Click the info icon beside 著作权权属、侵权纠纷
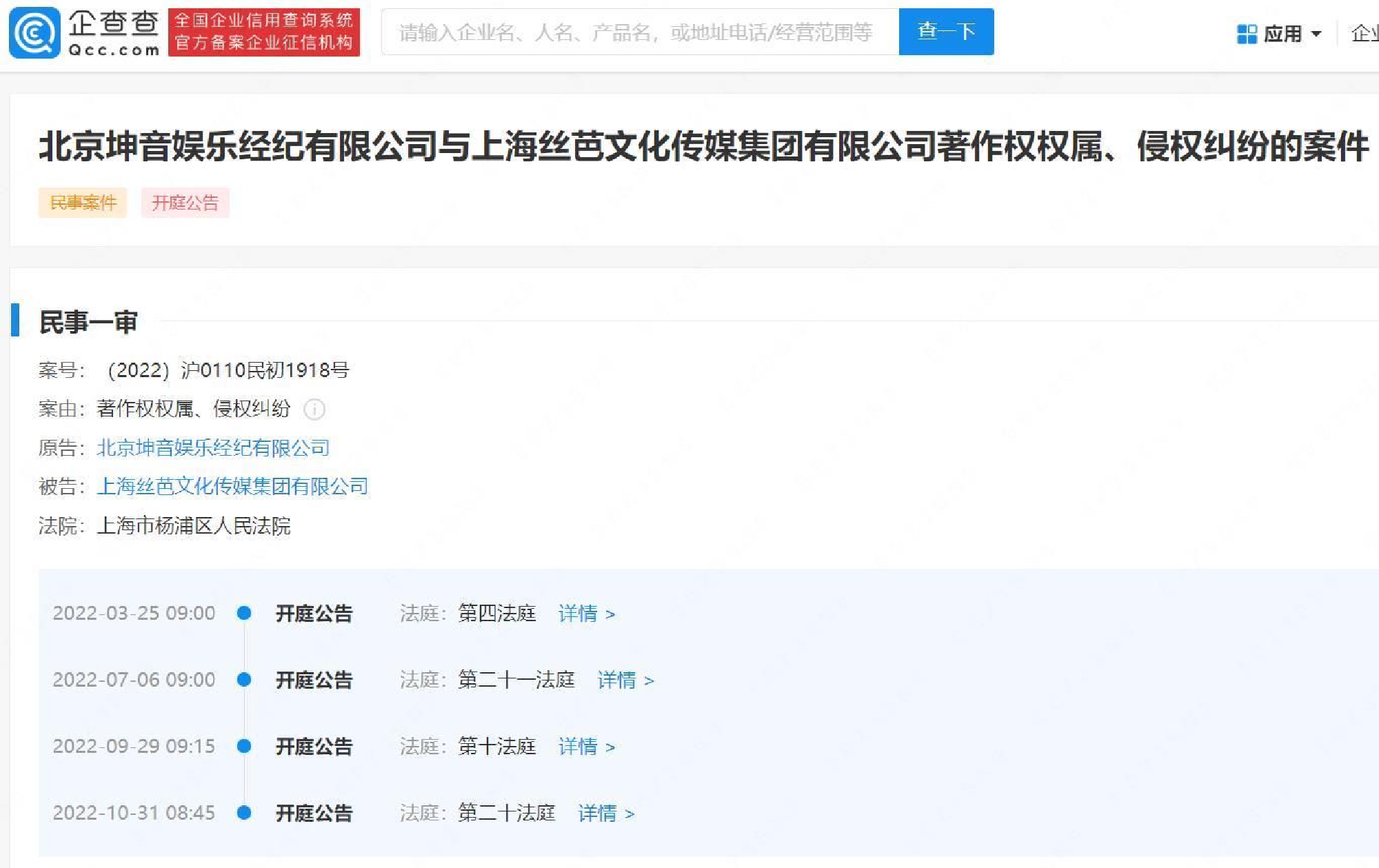 point(314,410)
